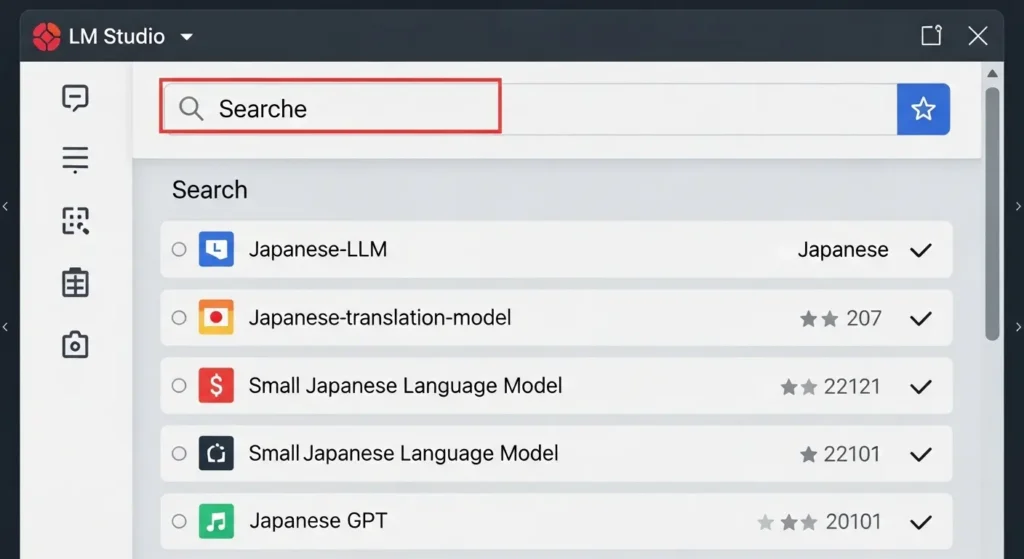This screenshot has height=559, width=1024.
Task: Click the checkmark on the Japanese-translation-model row
Action: click(x=921, y=319)
